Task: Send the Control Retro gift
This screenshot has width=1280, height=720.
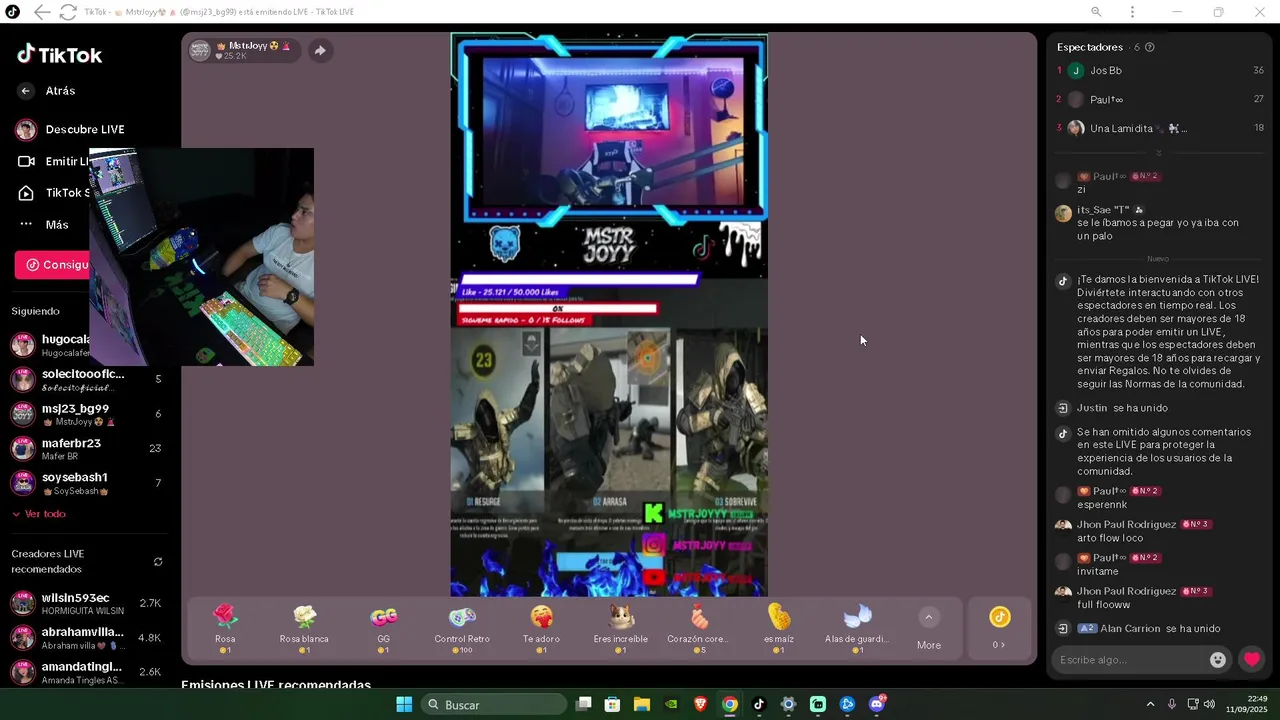Action: point(462,630)
